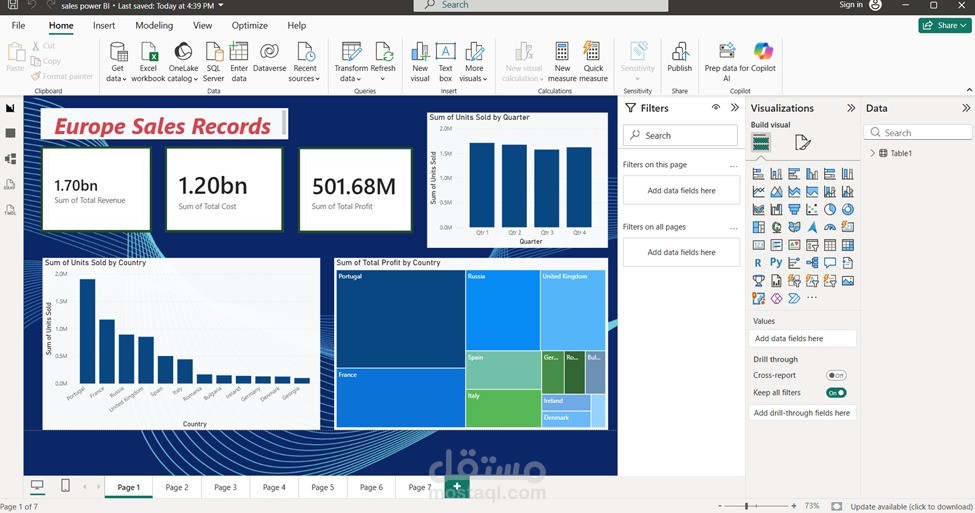
Task: Click Update available status link
Action: click(910, 506)
